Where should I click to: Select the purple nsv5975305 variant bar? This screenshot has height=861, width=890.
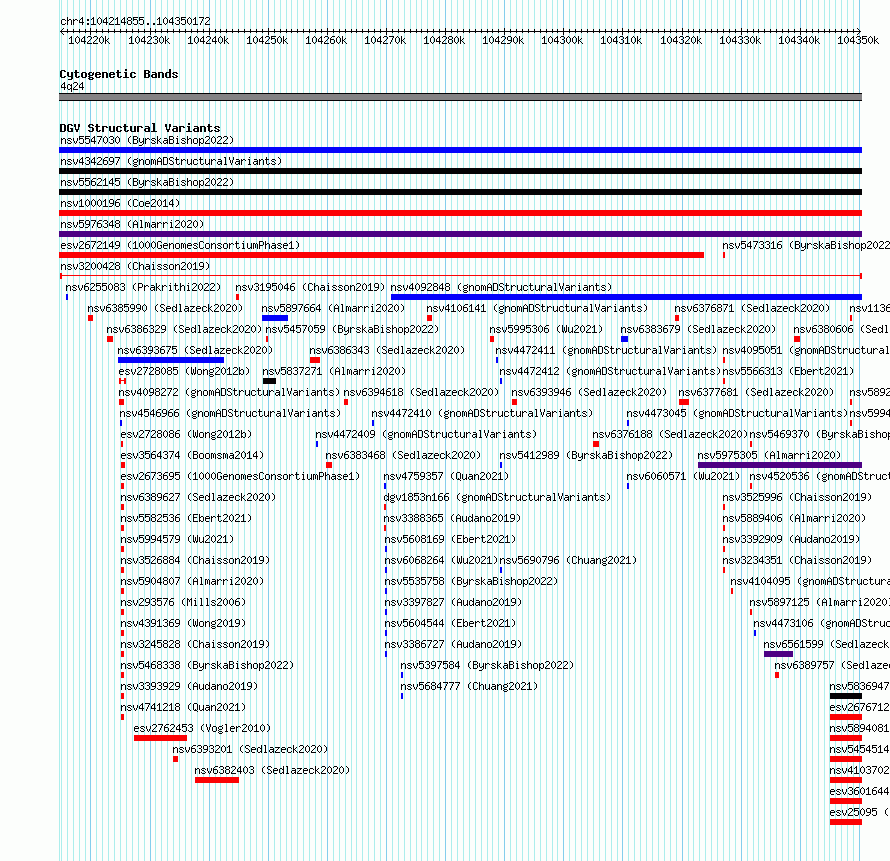click(780, 465)
